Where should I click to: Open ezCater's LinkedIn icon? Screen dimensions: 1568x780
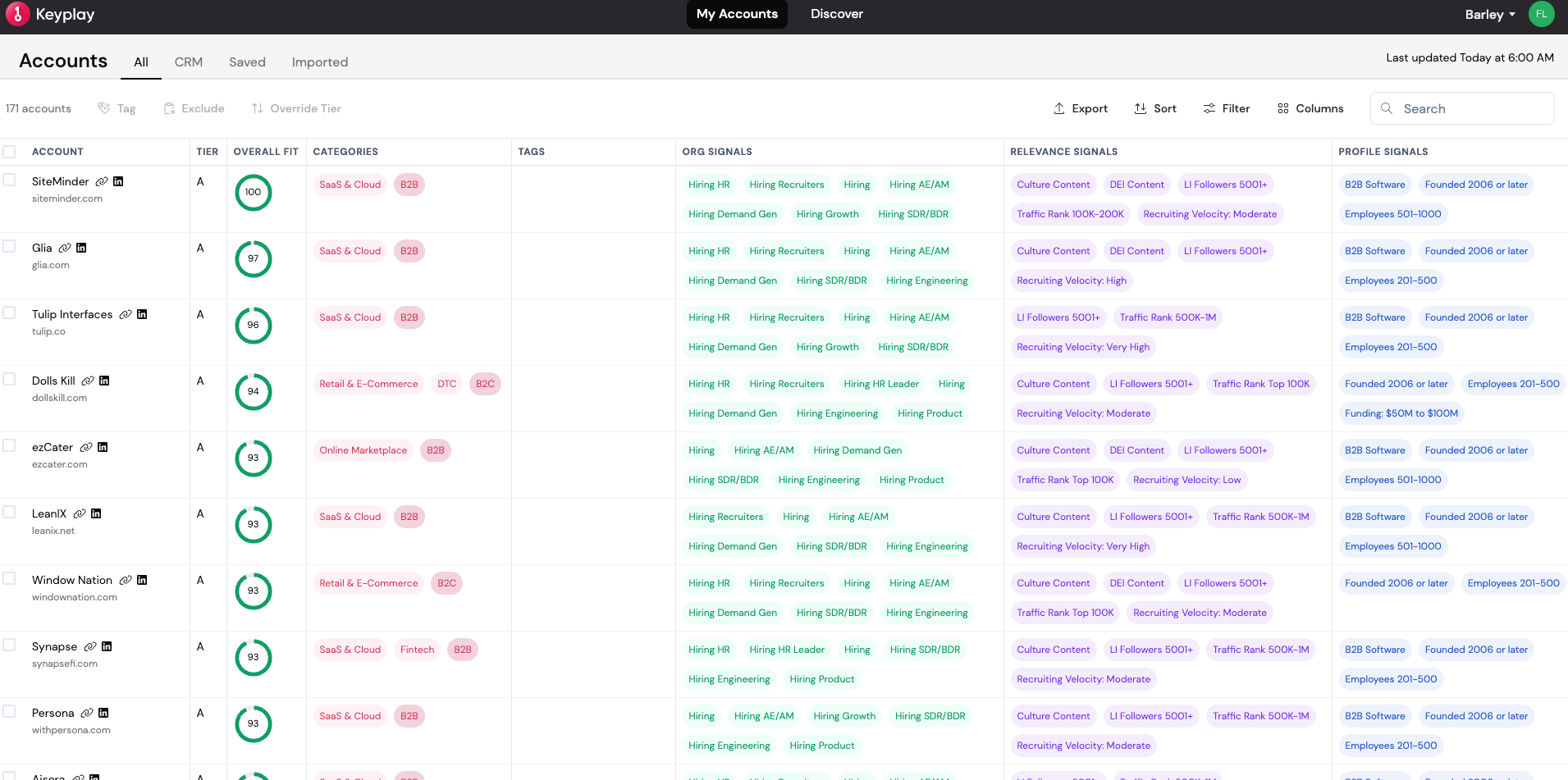tap(103, 447)
